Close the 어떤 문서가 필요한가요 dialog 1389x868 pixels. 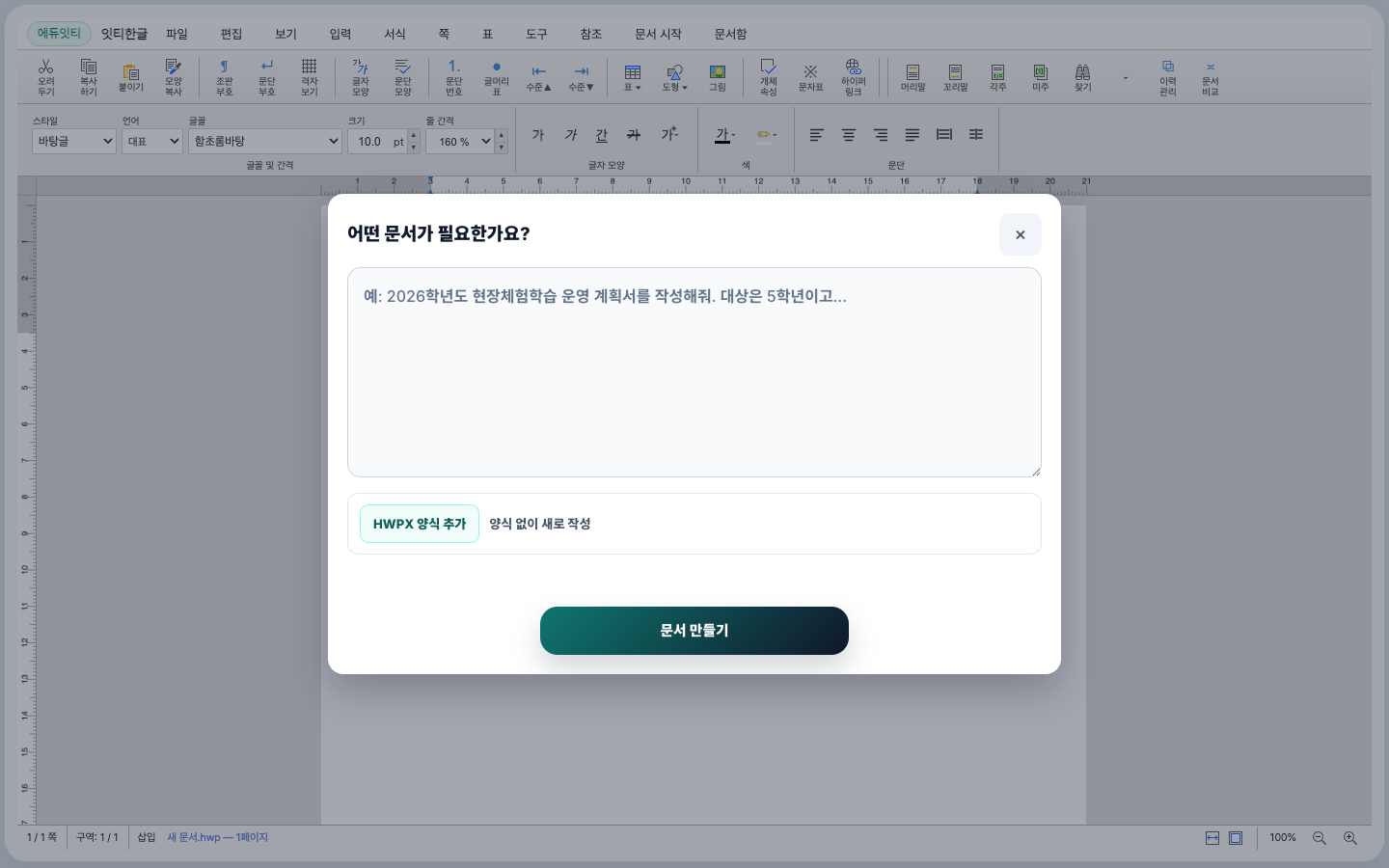click(x=1021, y=234)
